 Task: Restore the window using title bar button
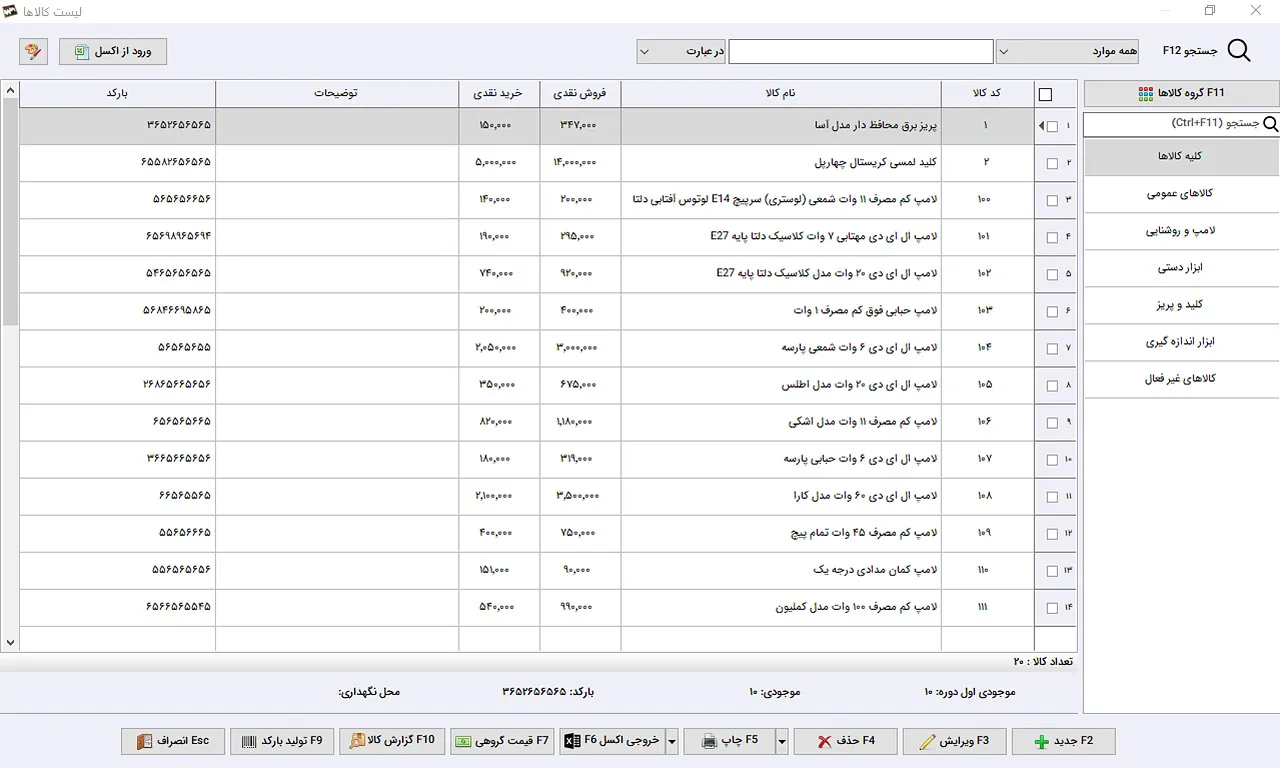pyautogui.click(x=1210, y=11)
